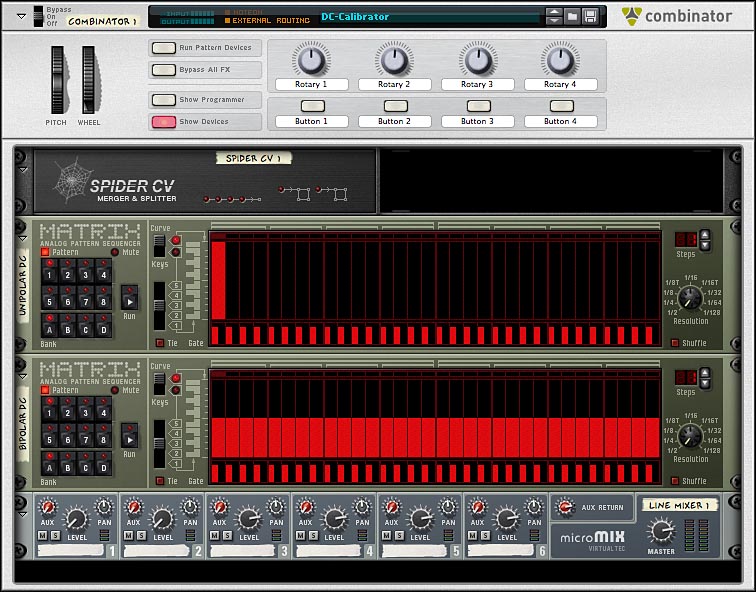Collapse the Spider CV device fold arrow

pyautogui.click(x=22, y=169)
